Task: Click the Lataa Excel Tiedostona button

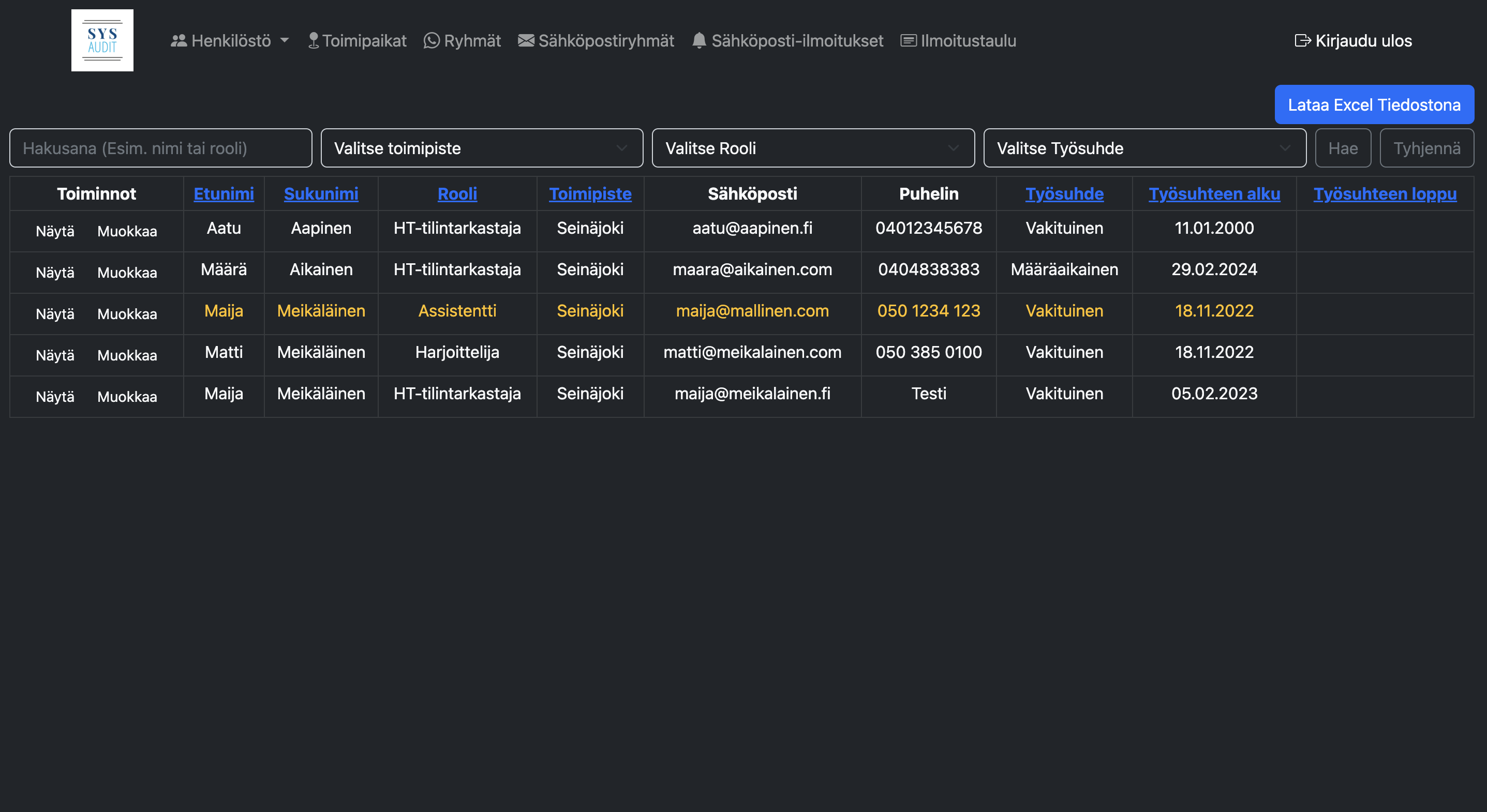Action: (x=1374, y=104)
